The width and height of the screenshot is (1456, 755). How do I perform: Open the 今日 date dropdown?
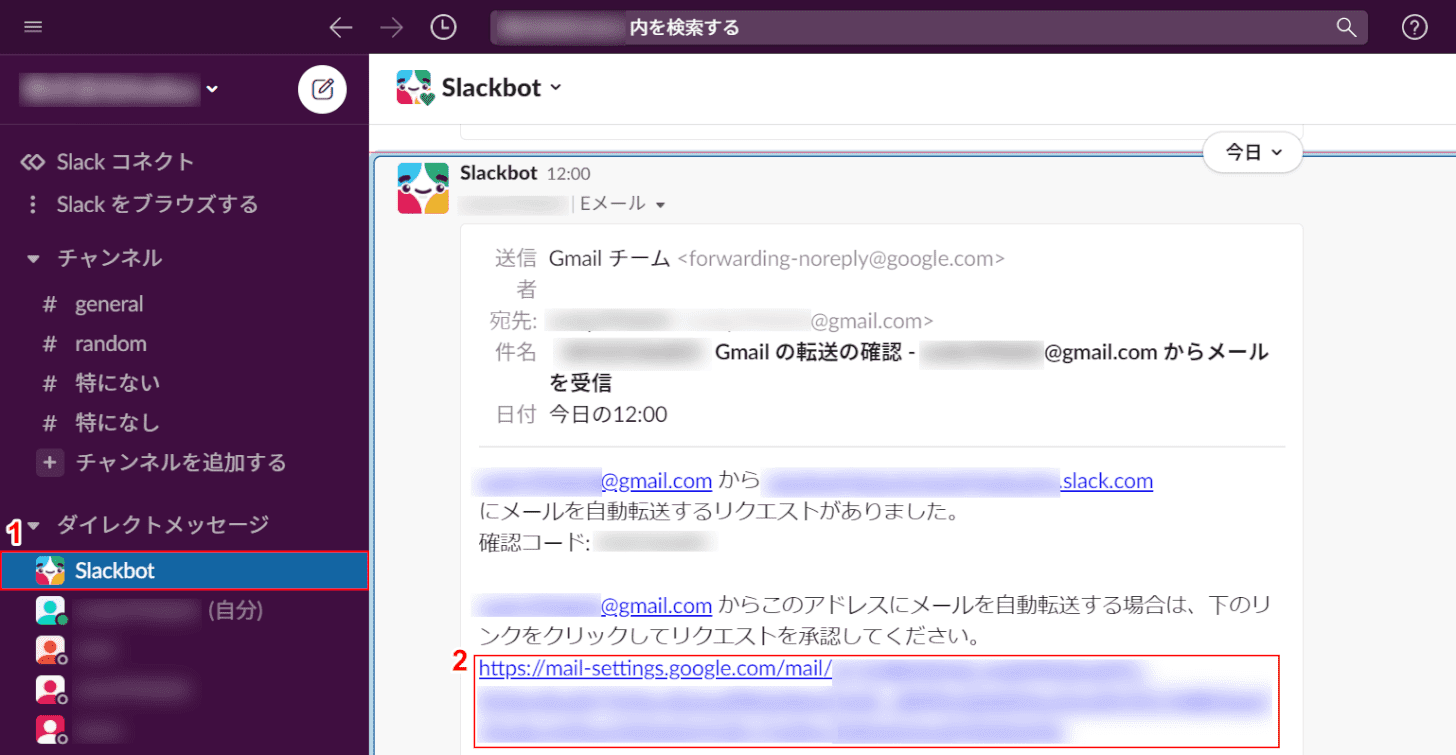1254,152
